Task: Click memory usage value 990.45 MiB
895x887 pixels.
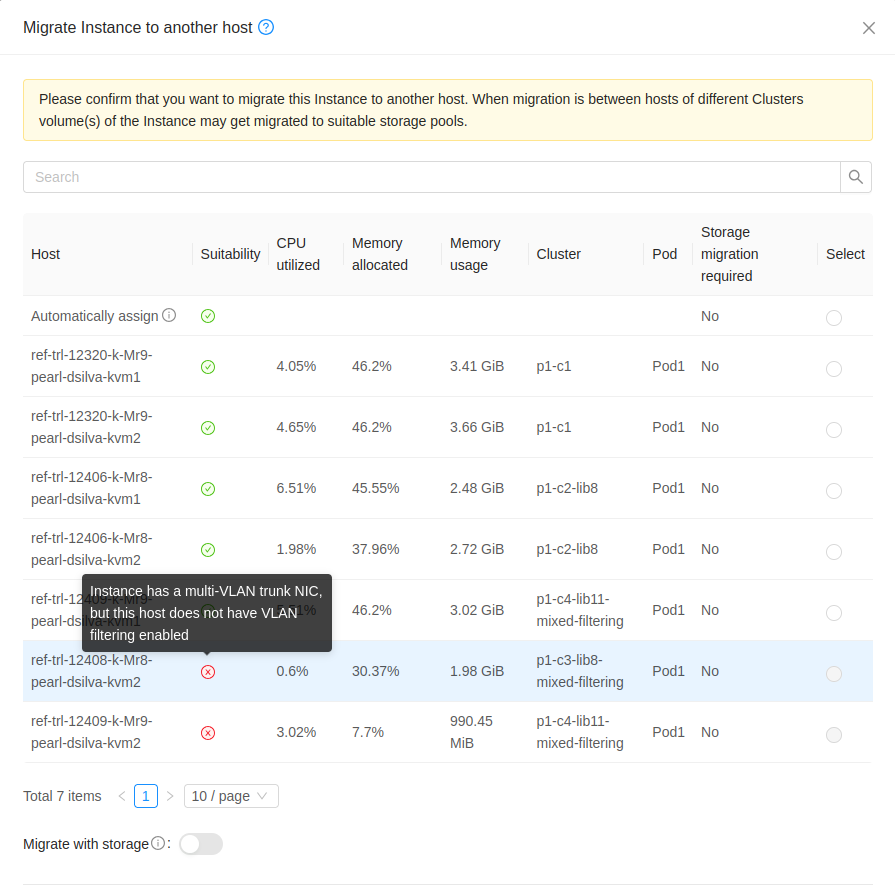Action: (x=471, y=732)
